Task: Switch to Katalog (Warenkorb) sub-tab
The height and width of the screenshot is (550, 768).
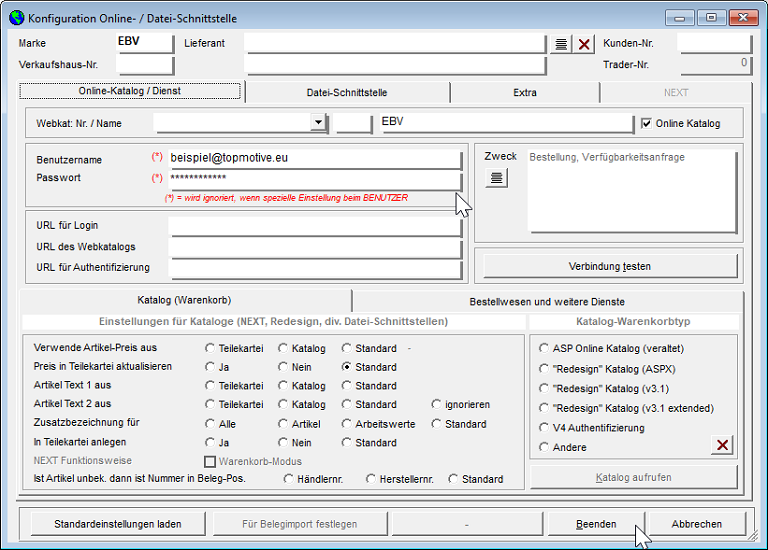Action: coord(184,300)
